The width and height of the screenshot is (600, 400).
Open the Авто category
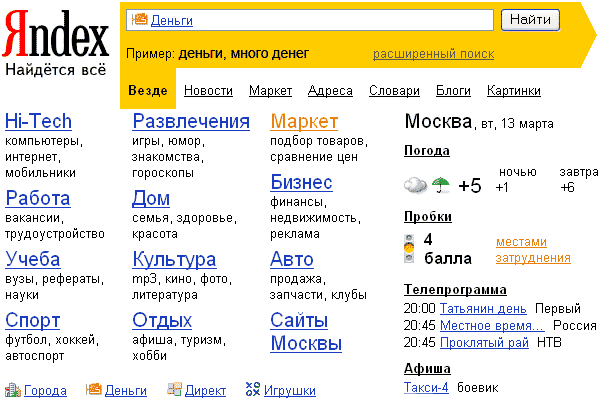pyautogui.click(x=292, y=259)
